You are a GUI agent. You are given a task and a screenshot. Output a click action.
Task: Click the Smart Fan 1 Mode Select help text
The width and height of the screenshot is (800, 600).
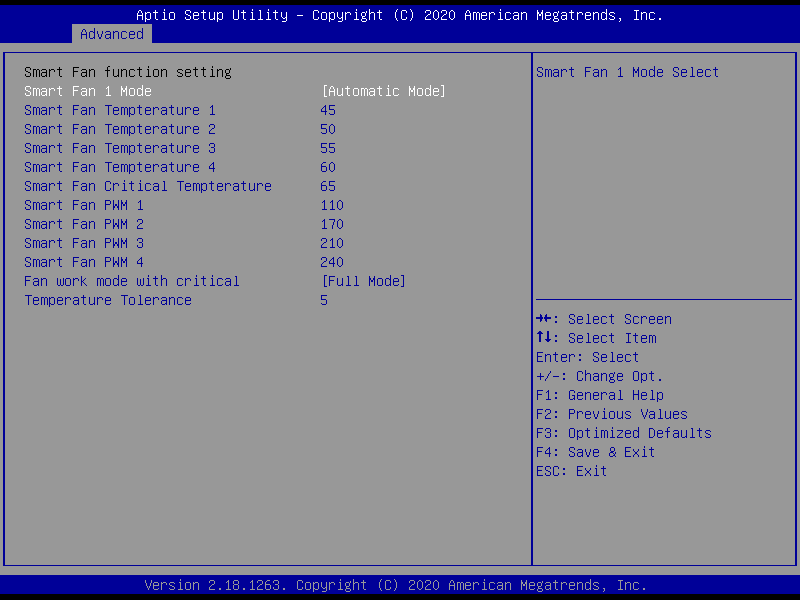point(628,72)
